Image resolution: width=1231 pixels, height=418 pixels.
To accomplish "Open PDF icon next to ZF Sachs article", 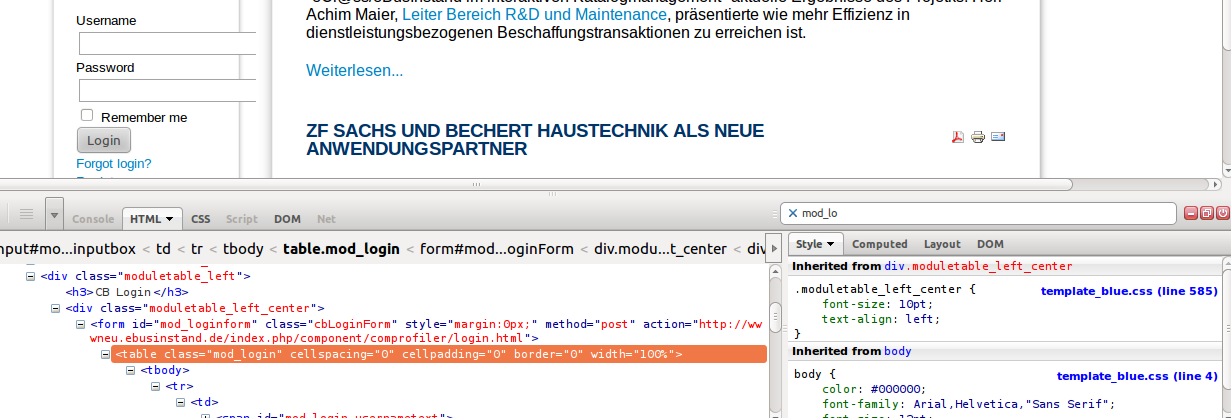I will tap(957, 137).
